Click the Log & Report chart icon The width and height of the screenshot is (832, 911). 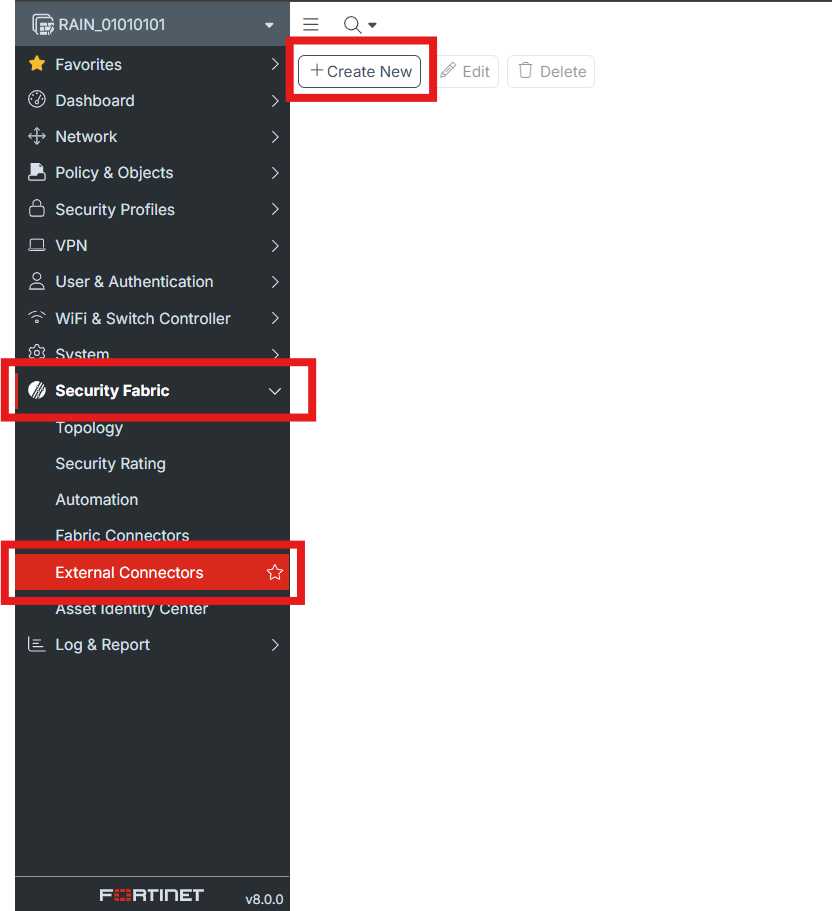(37, 644)
